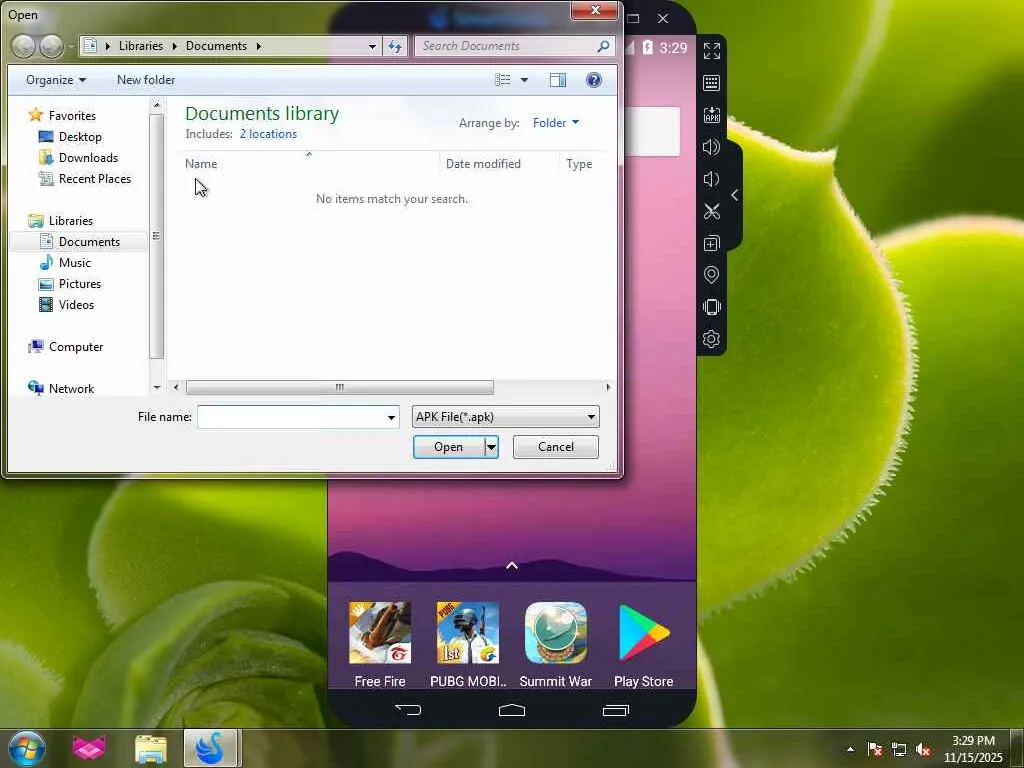Tap the Android back navigation button
Screen dimensions: 1024x768
pyautogui.click(x=408, y=710)
